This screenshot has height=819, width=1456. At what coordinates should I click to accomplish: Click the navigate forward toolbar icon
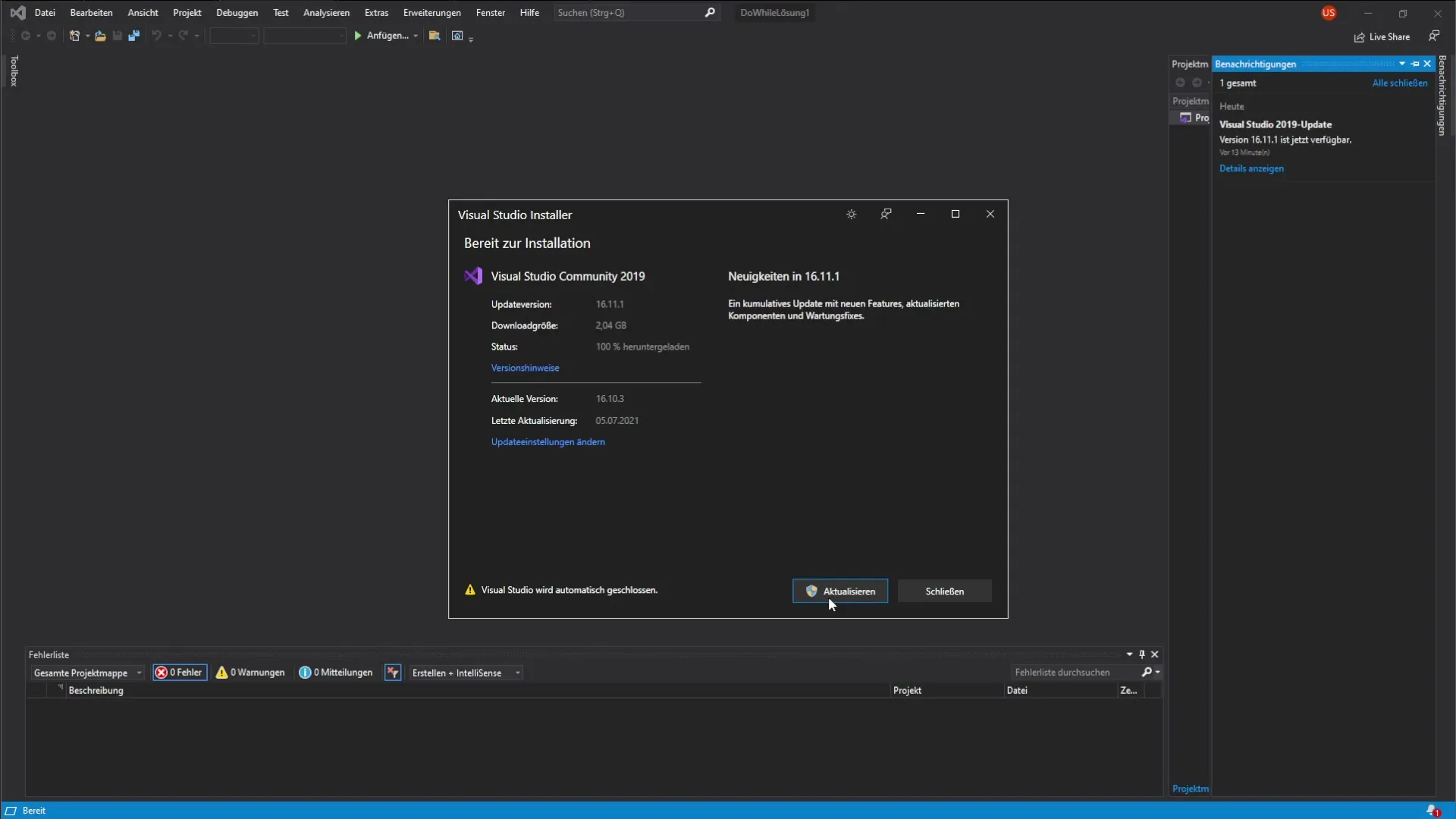pos(52,36)
